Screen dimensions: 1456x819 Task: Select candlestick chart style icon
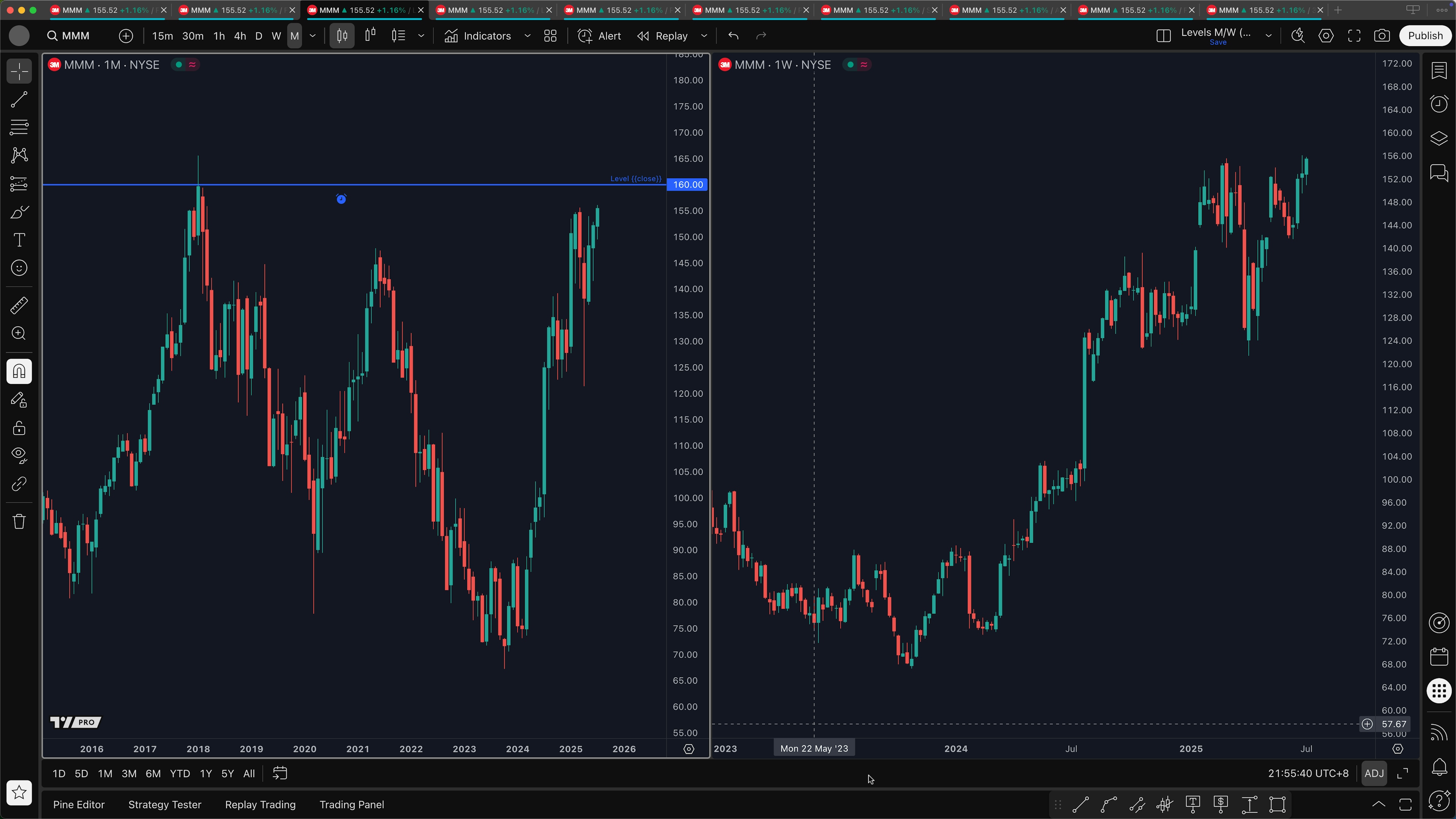click(342, 36)
